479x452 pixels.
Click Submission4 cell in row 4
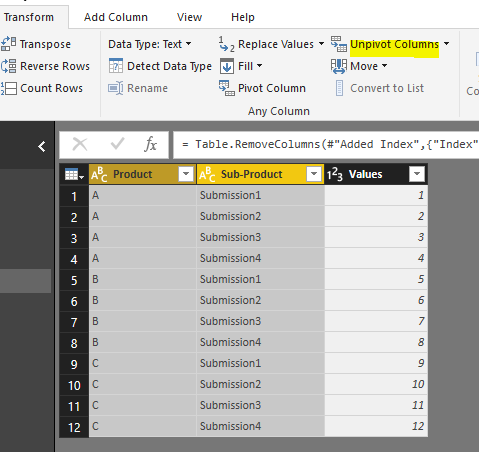(261, 258)
